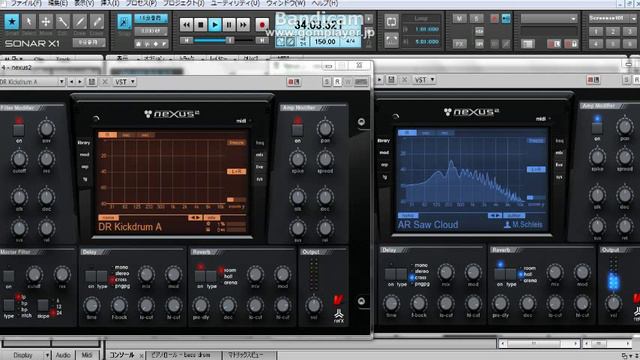This screenshot has width=640, height=360.
Task: Toggle Filter Modifier on switch in left Nexus
Action: (18, 130)
